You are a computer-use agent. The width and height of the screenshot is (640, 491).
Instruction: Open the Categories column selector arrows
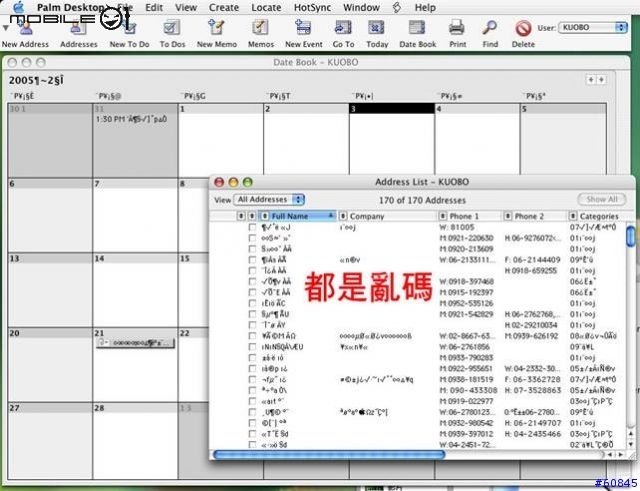pyautogui.click(x=573, y=216)
